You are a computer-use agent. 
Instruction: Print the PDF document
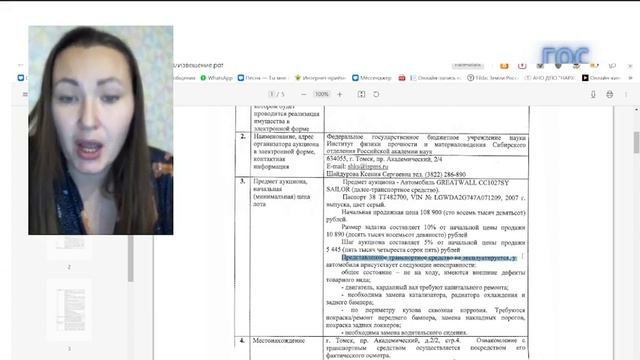click(x=609, y=94)
